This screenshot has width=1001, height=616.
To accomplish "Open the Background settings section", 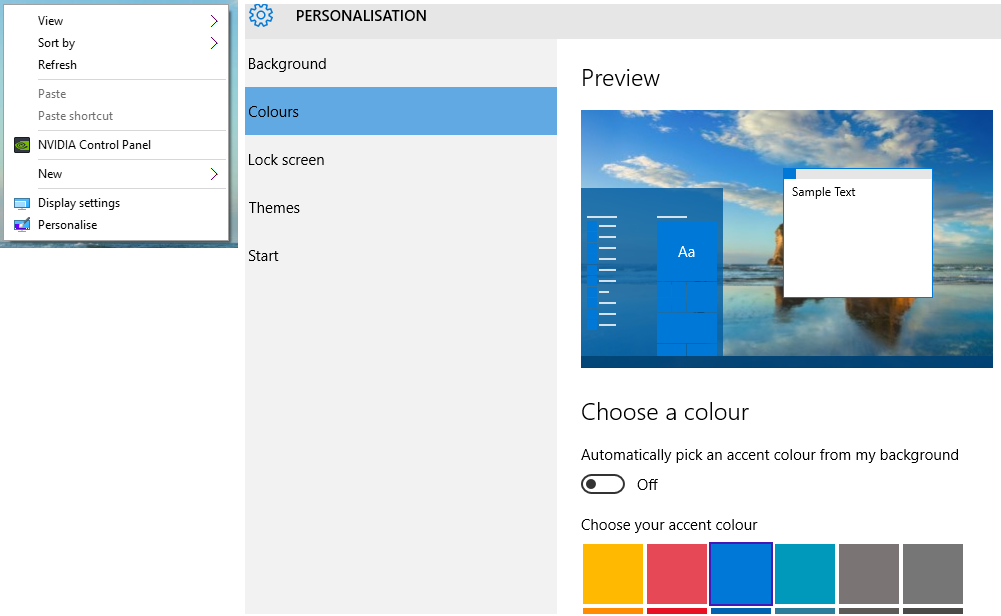I will click(287, 64).
